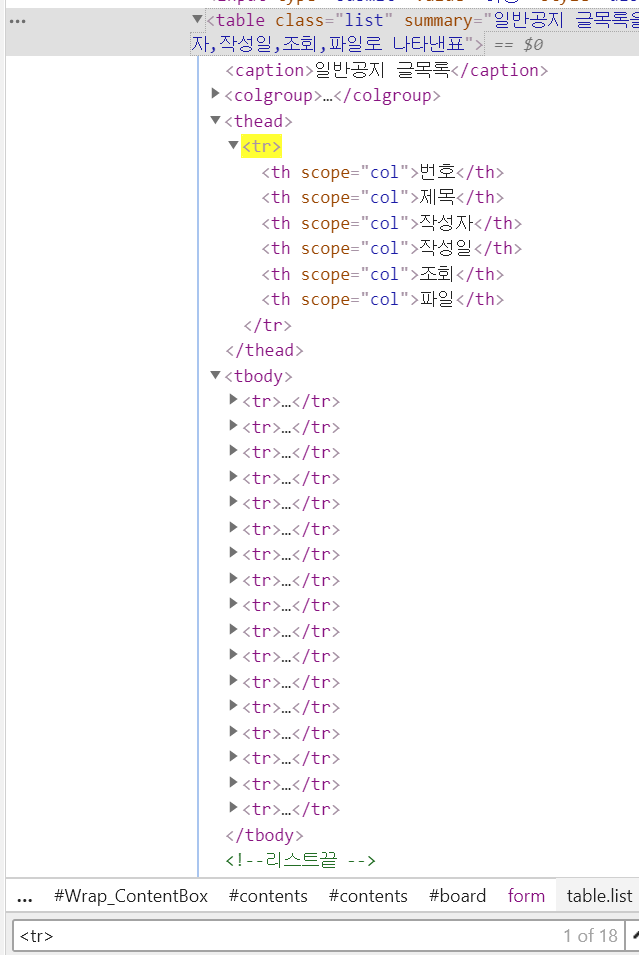This screenshot has height=955, width=639.
Task: Select the caption element line
Action: pos(386,70)
